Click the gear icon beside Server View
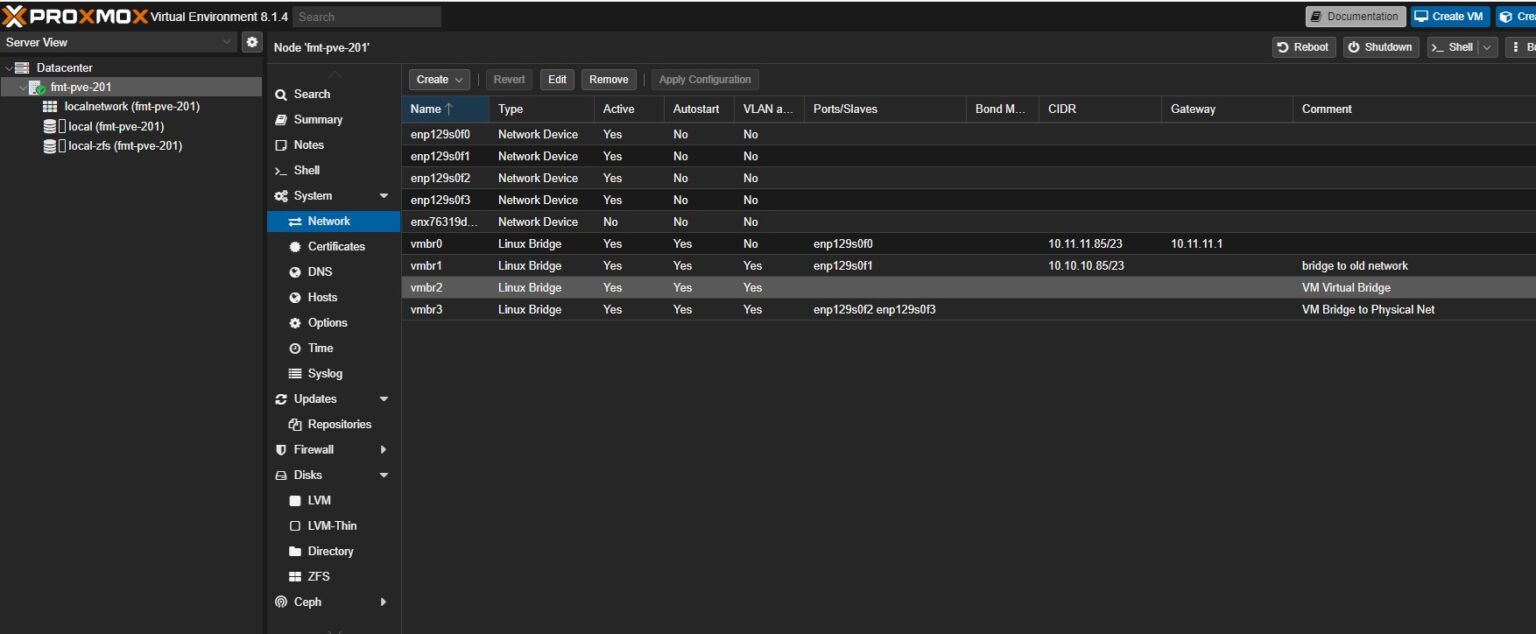 pyautogui.click(x=251, y=41)
